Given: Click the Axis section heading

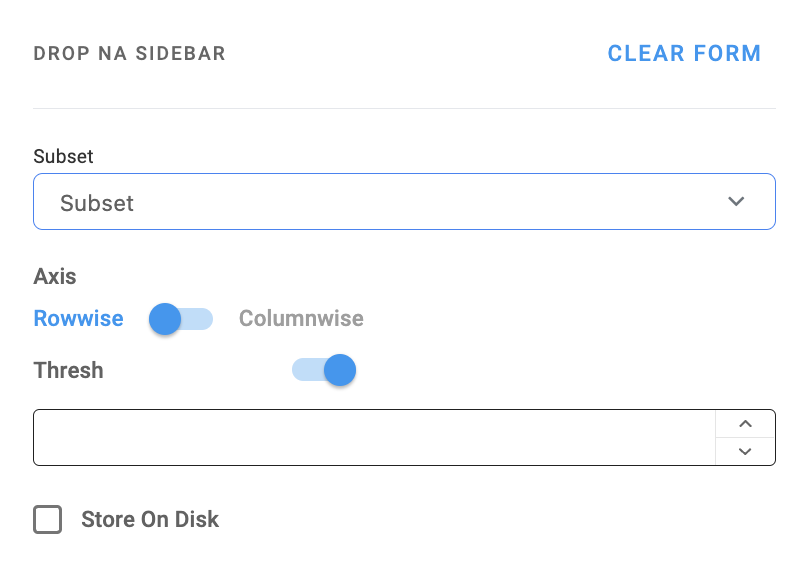Looking at the screenshot, I should coord(55,276).
